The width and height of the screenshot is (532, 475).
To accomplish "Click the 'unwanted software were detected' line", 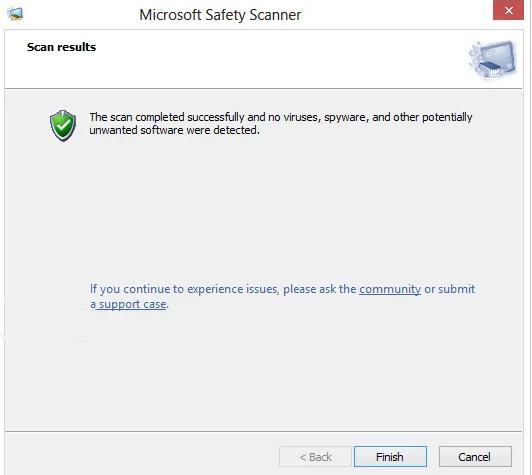I will tap(175, 130).
